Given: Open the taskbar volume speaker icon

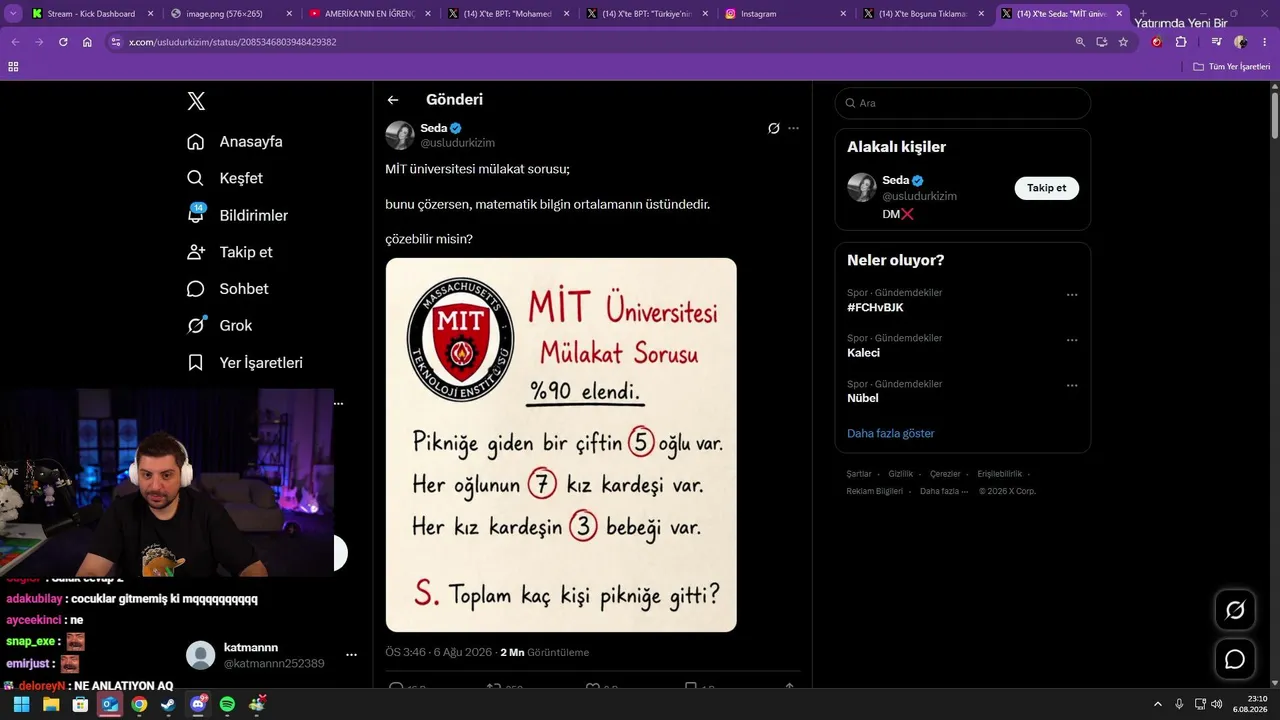Looking at the screenshot, I should [x=1216, y=704].
